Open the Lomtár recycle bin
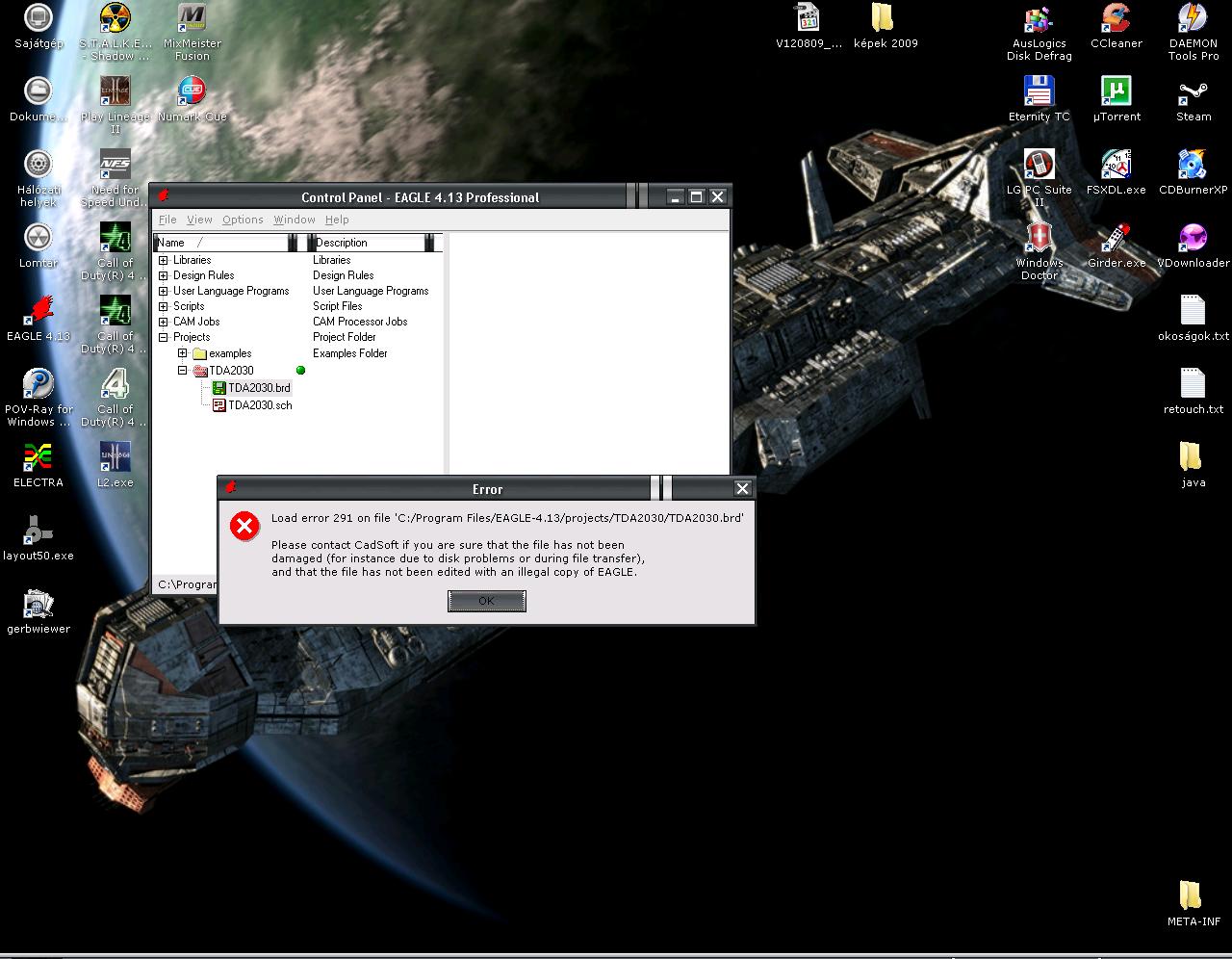Screen dimensions: 1232x959 pyautogui.click(x=38, y=246)
